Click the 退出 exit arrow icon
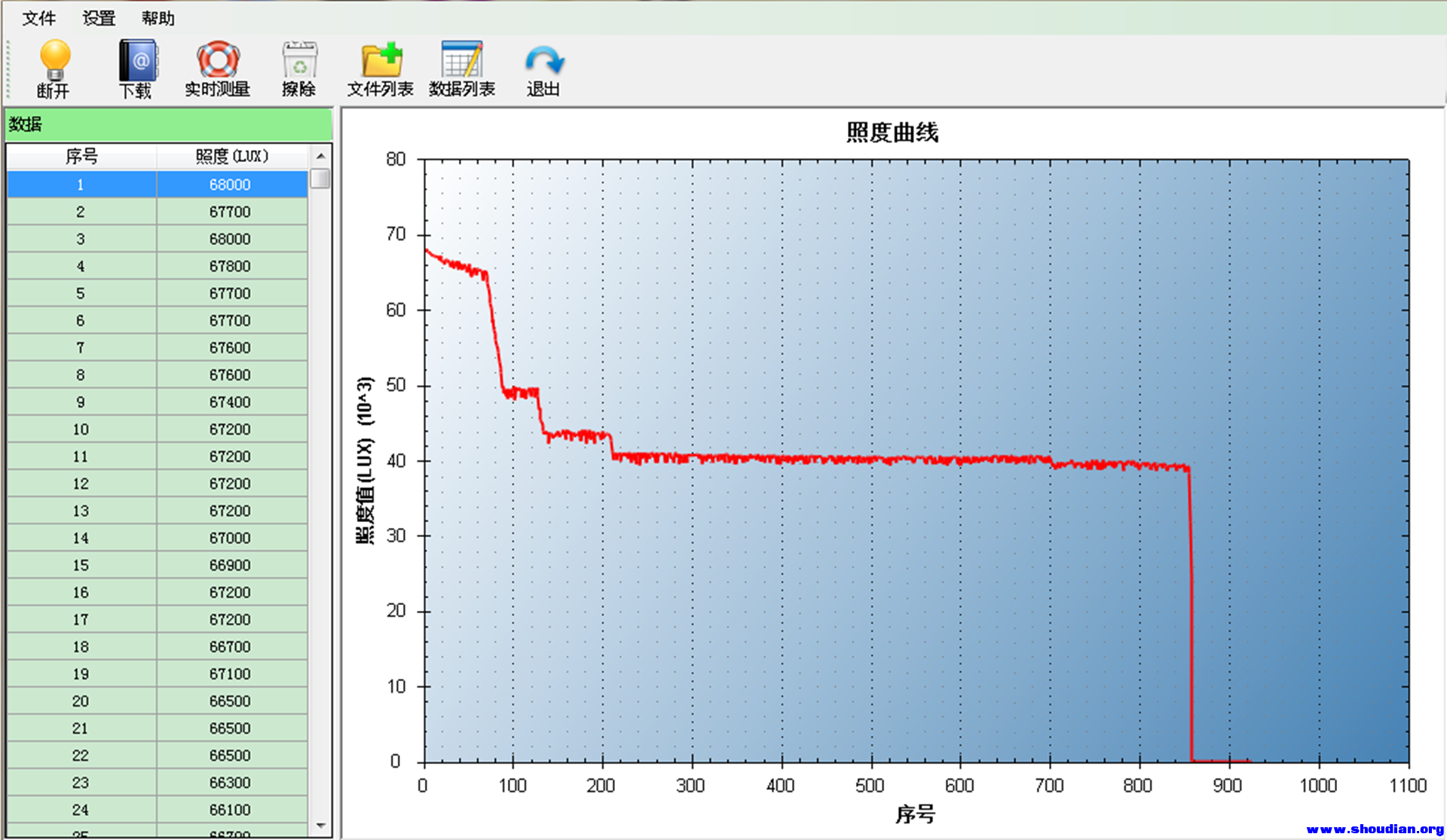 point(544,60)
